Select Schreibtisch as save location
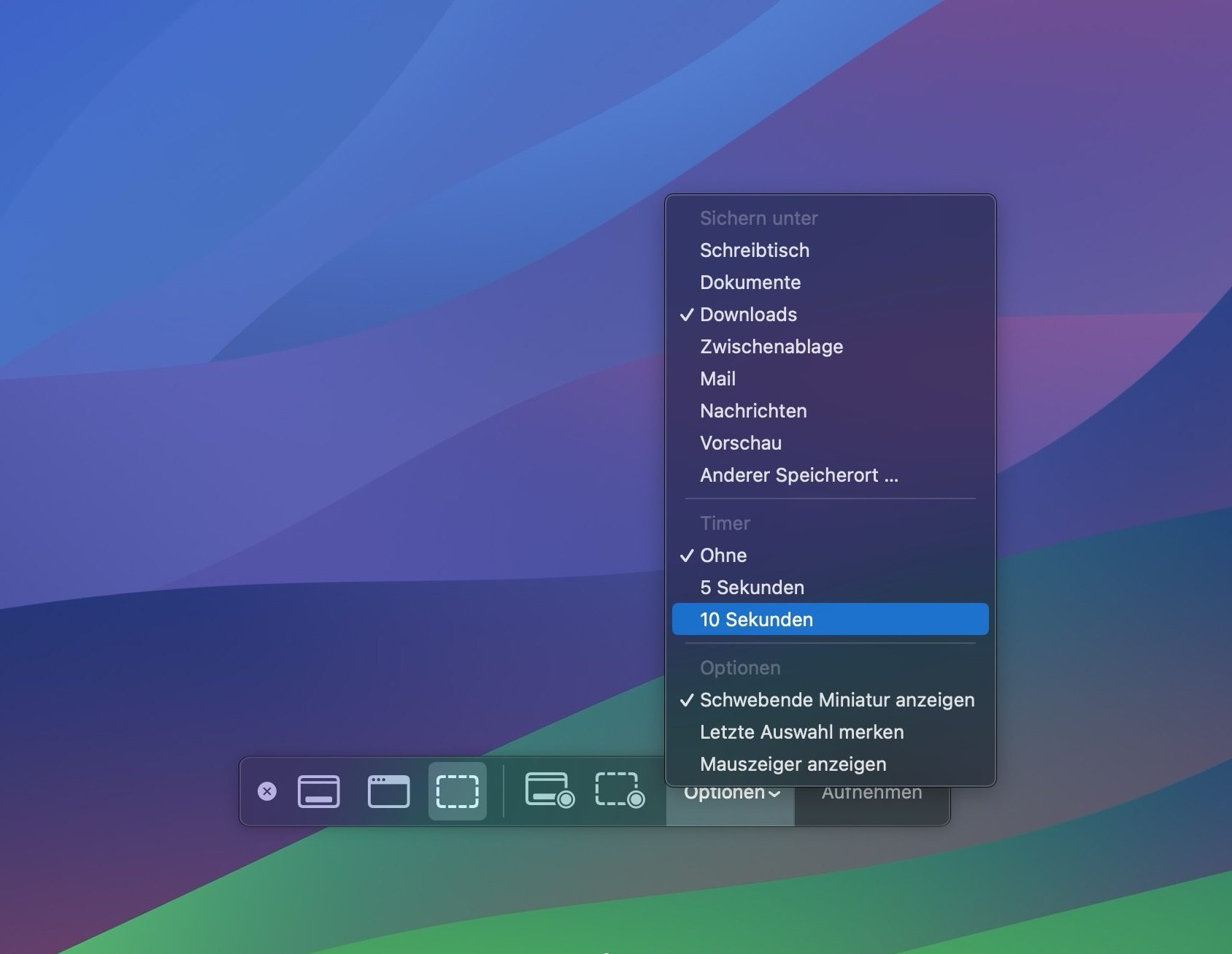The width and height of the screenshot is (1232, 954). [755, 250]
